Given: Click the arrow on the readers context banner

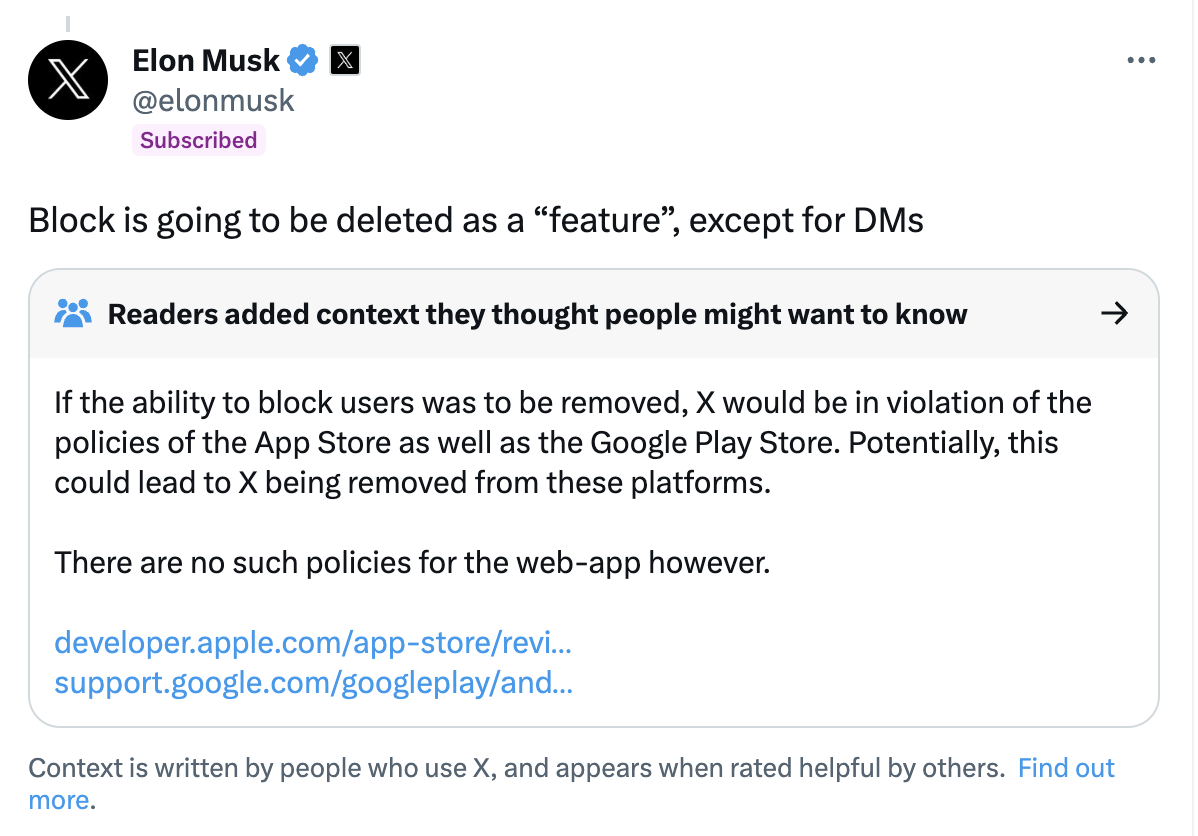Looking at the screenshot, I should 1114,313.
